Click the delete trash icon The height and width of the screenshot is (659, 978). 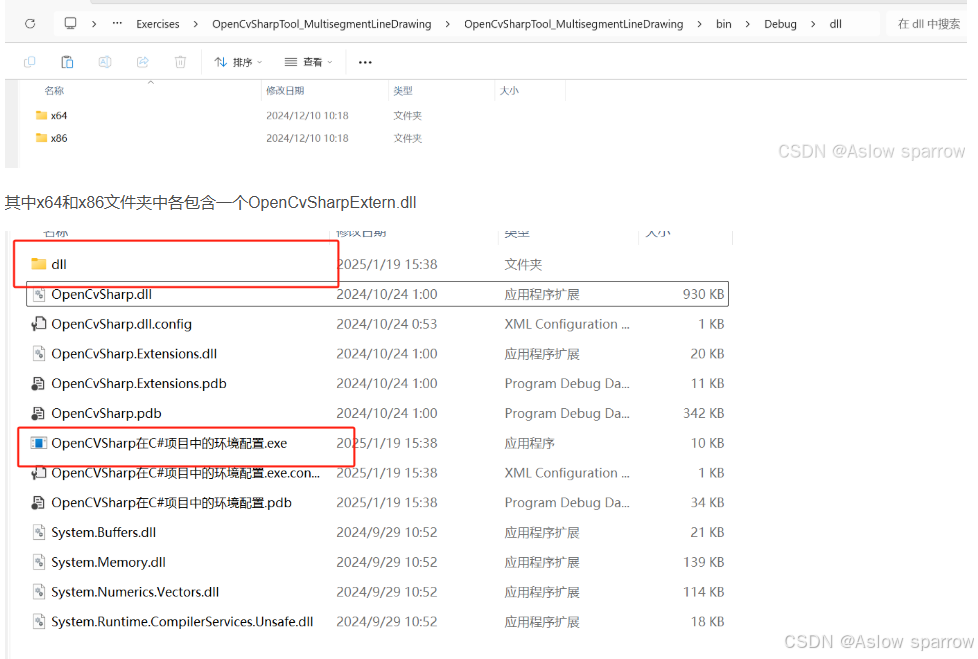[180, 62]
